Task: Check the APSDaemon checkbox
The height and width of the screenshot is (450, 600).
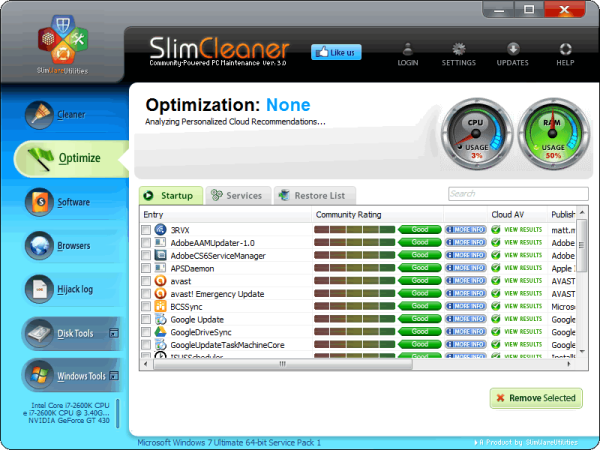Action: (x=146, y=268)
